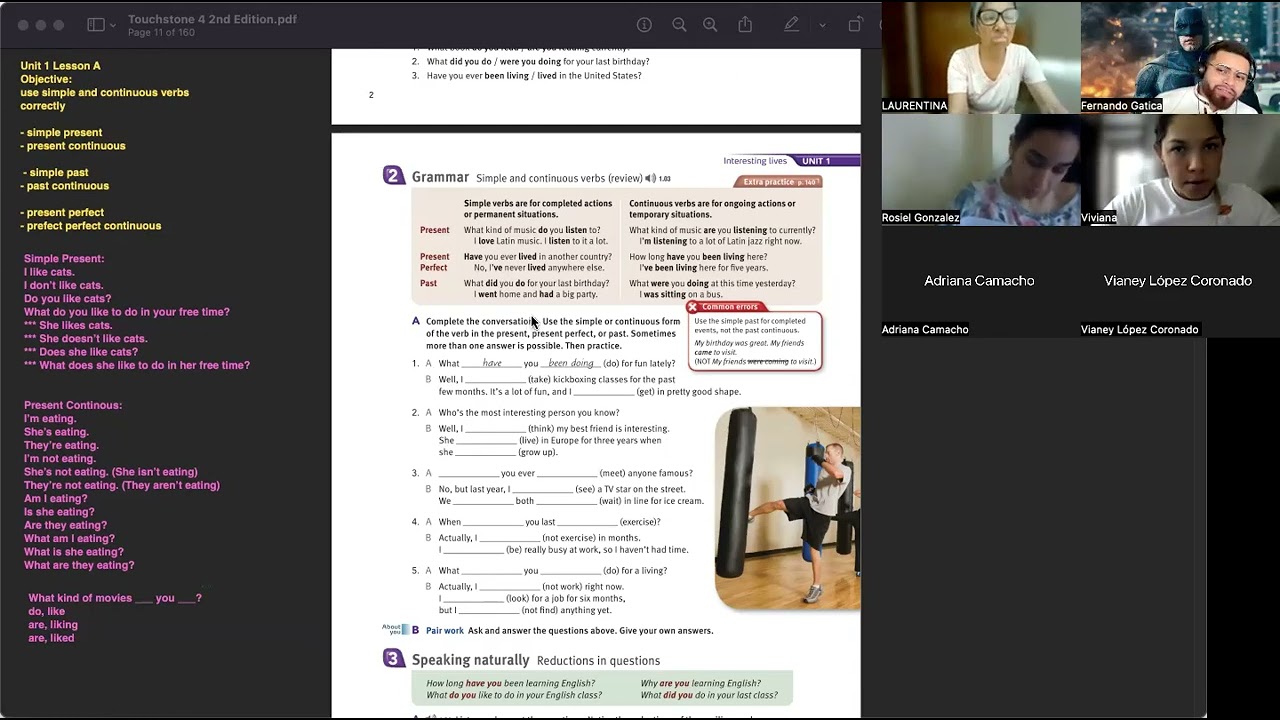The image size is (1280, 720).
Task: Select Adriana Camacho's participant tile
Action: (980, 281)
